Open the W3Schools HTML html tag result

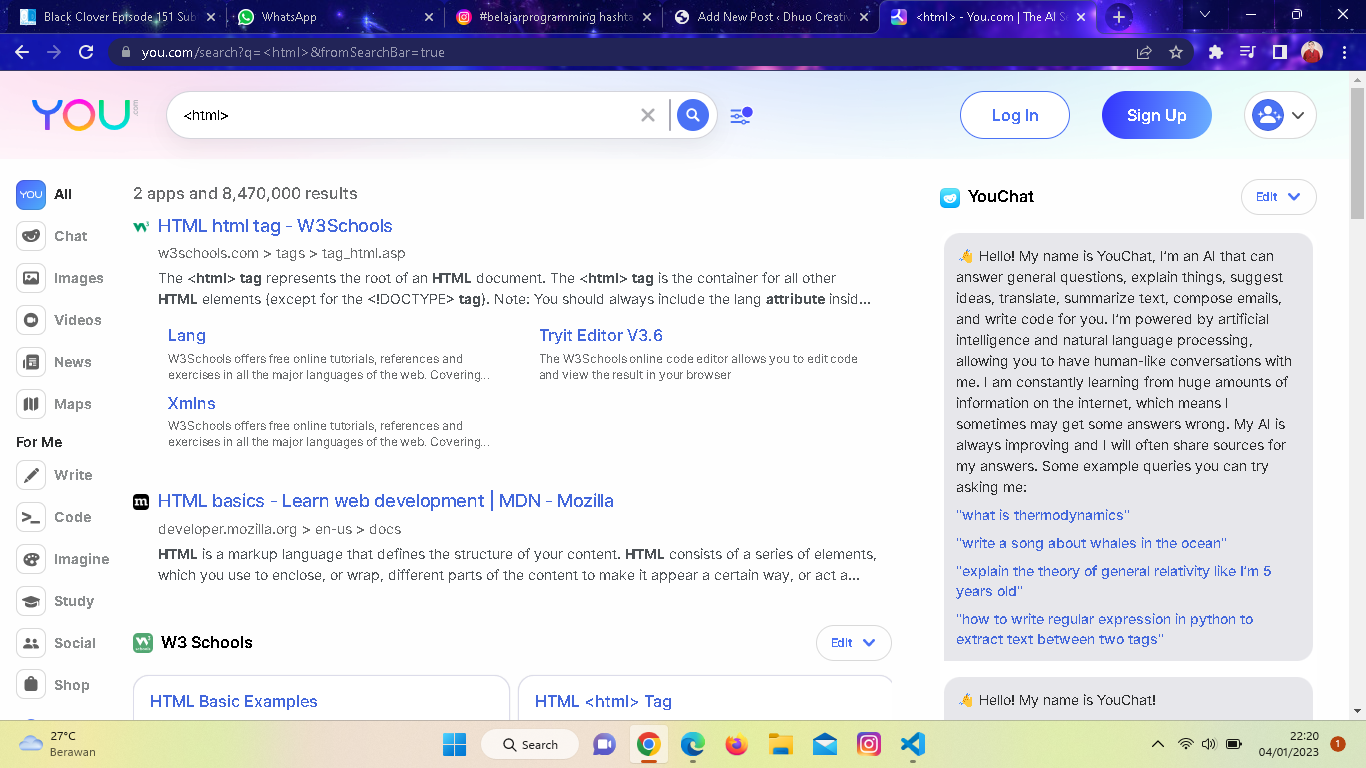pyautogui.click(x=274, y=226)
